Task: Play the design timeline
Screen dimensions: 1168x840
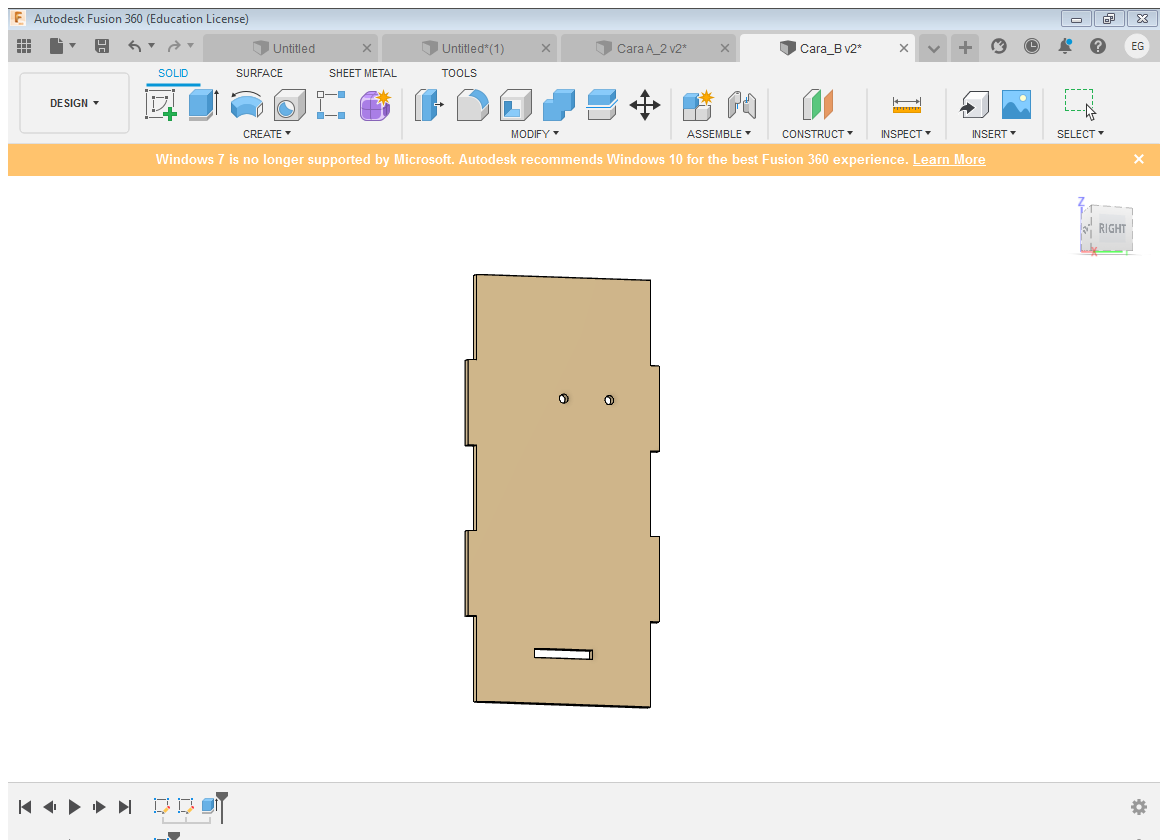Action: 74,806
